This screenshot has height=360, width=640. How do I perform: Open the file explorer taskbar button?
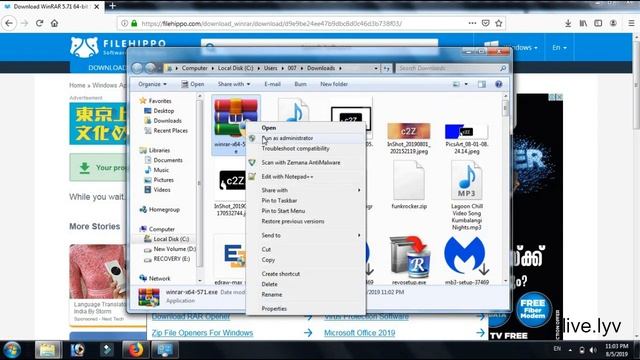[x=48, y=350]
